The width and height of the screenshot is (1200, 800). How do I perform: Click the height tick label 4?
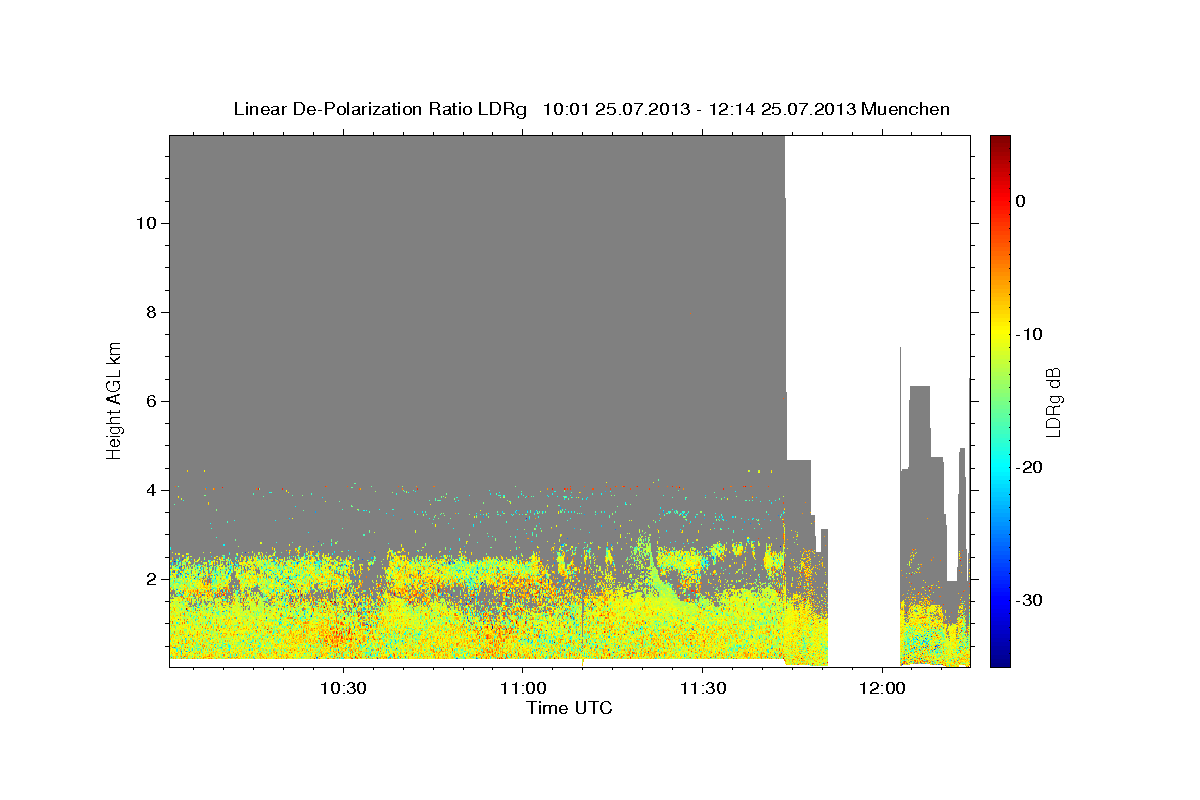[x=150, y=490]
